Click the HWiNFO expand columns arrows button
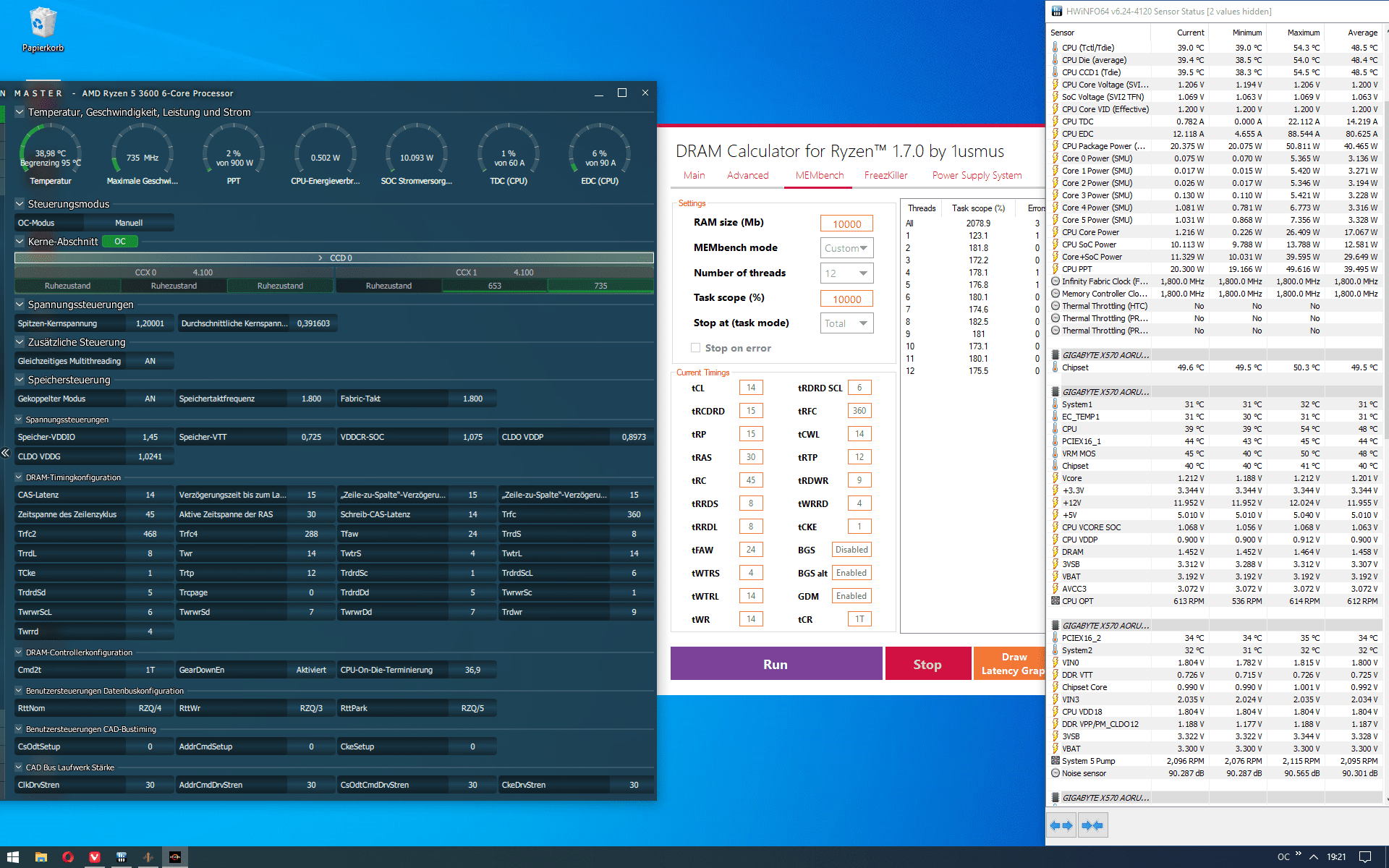This screenshot has height=868, width=1389. pos(1061,825)
